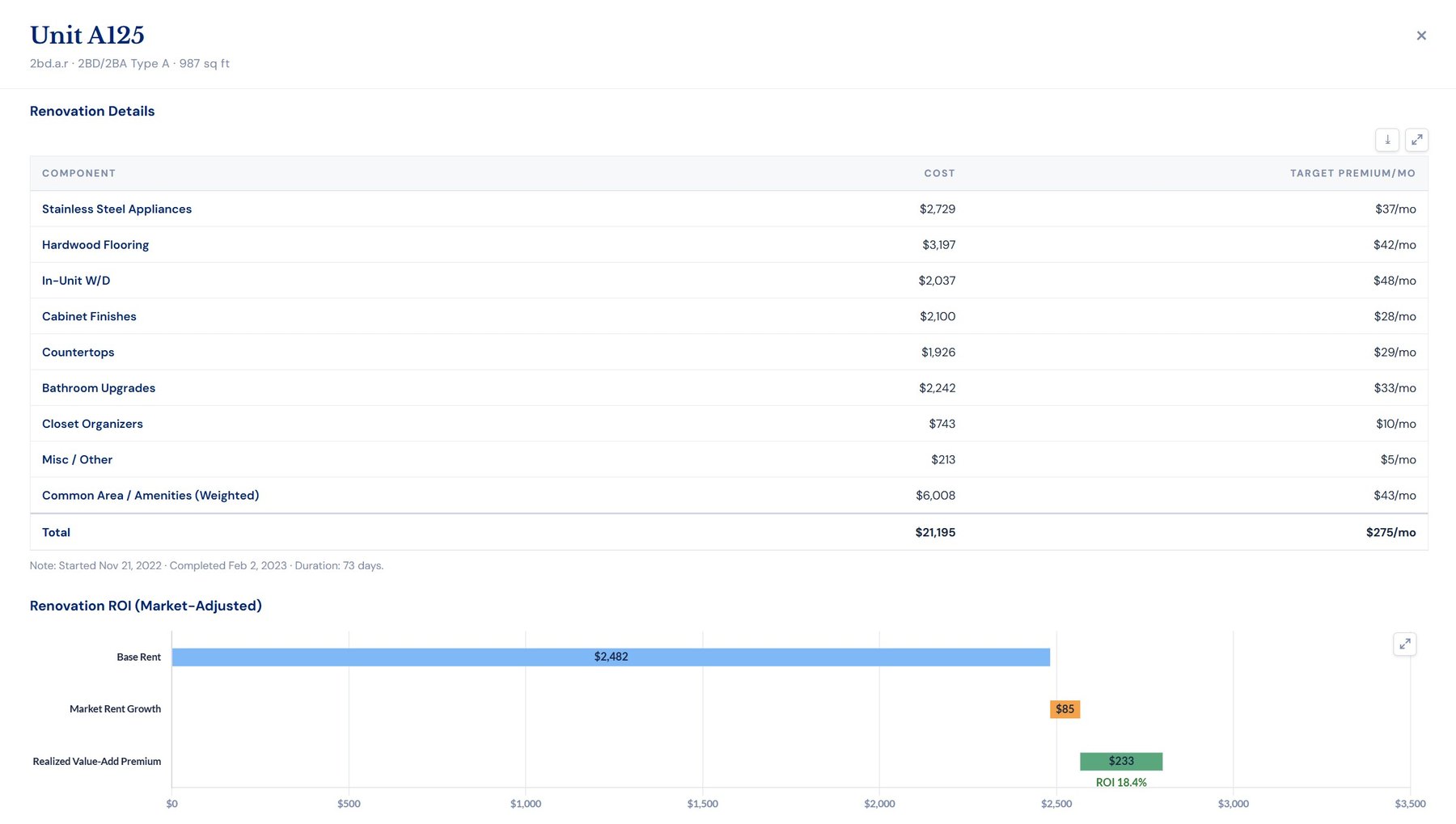The image size is (1456, 824).
Task: Click the $2,242 cost value
Action: coord(938,388)
